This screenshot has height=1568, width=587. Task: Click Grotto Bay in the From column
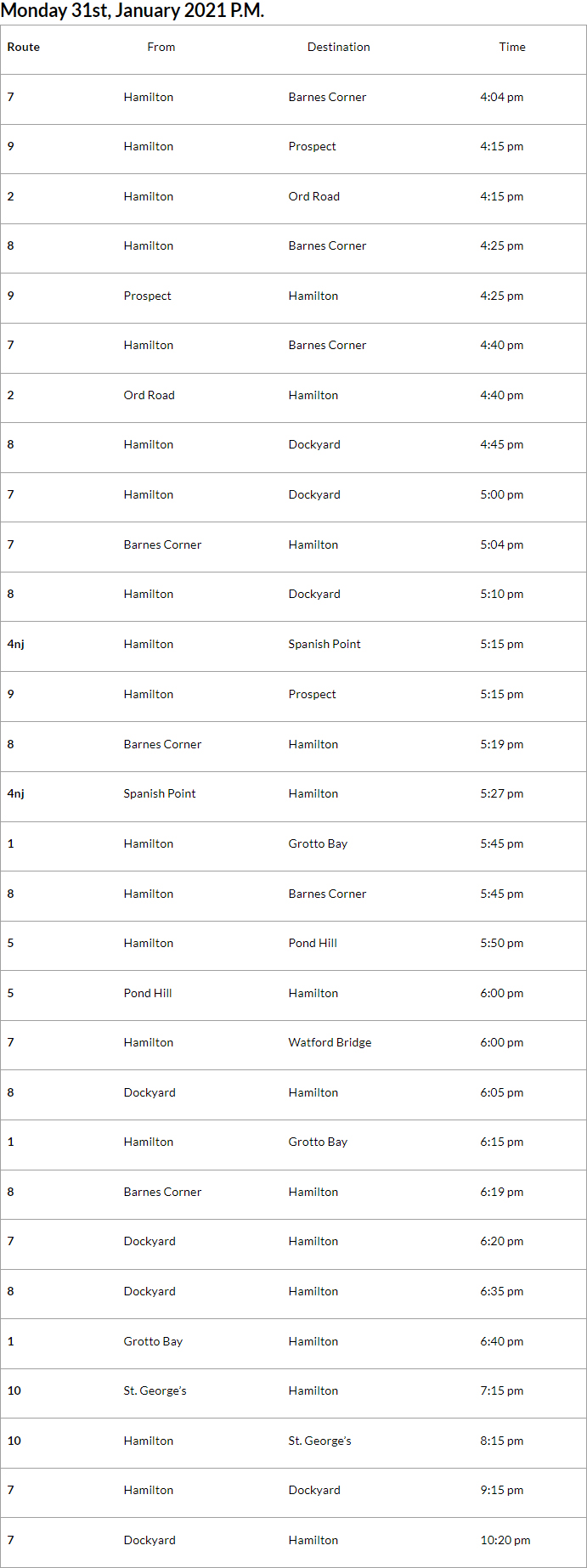153,1342
